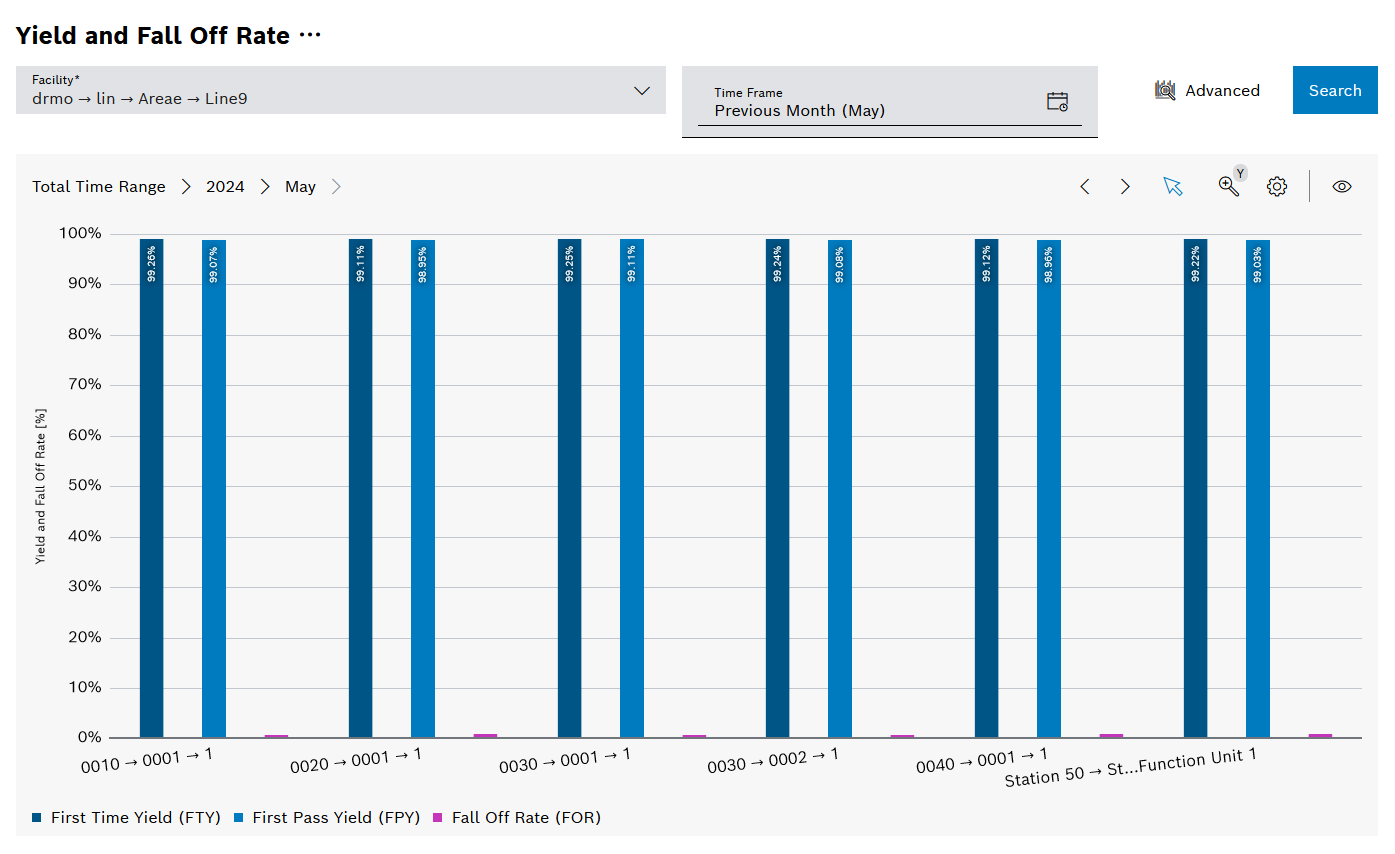Open the Time Frame calendar picker
The height and width of the screenshot is (854, 1395).
pyautogui.click(x=1058, y=100)
